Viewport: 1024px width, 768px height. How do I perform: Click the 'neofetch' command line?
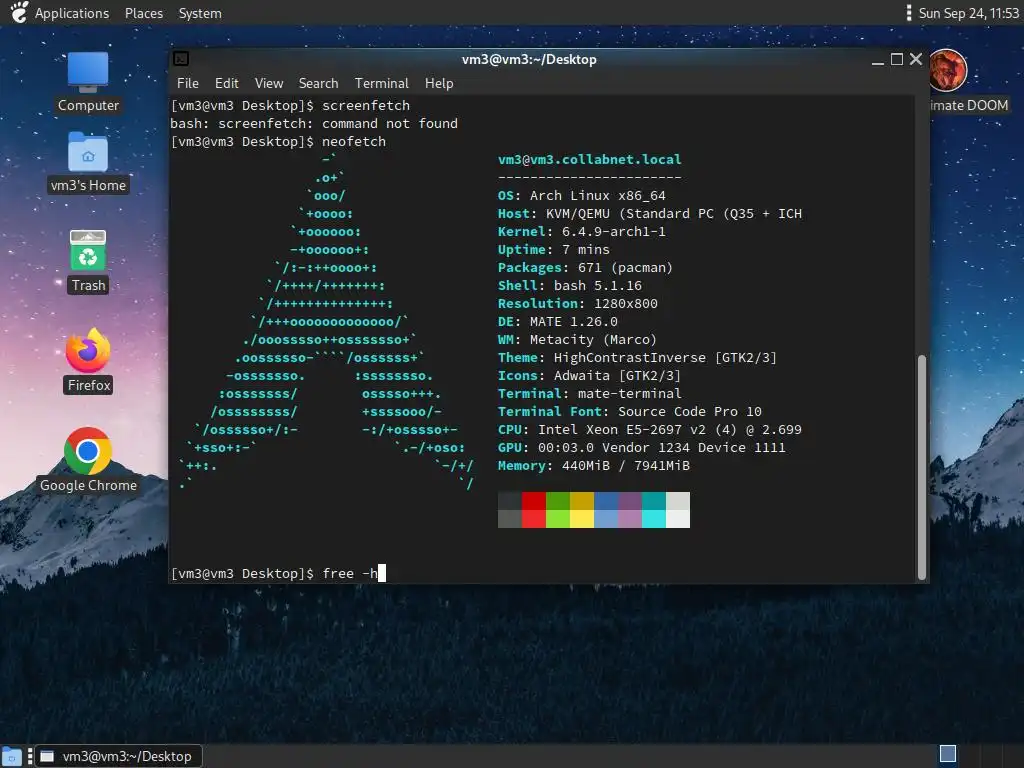pos(278,141)
